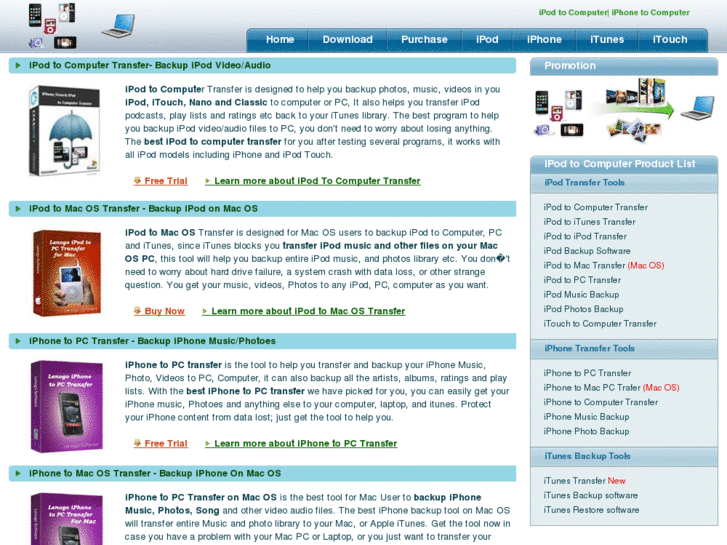
Task: Learn more about iPhone to PC Transfer
Action: coord(306,443)
